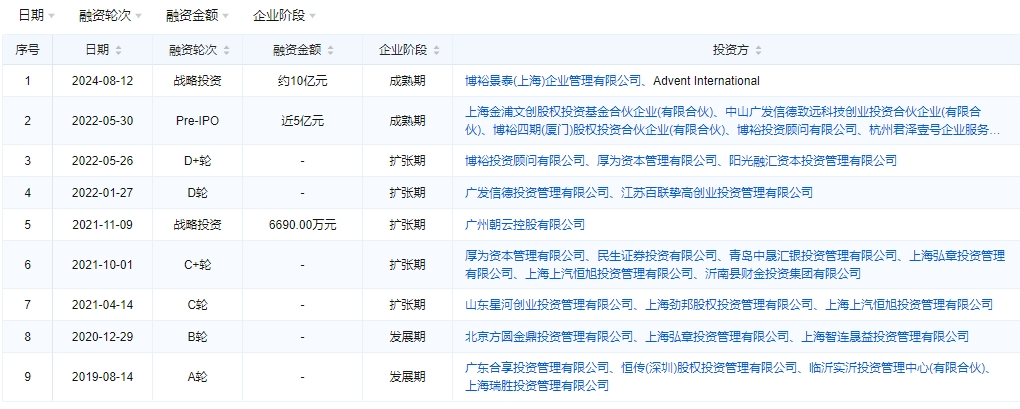1020x409 pixels.
Task: Select the Pre-IPO round cell
Action: (x=197, y=120)
